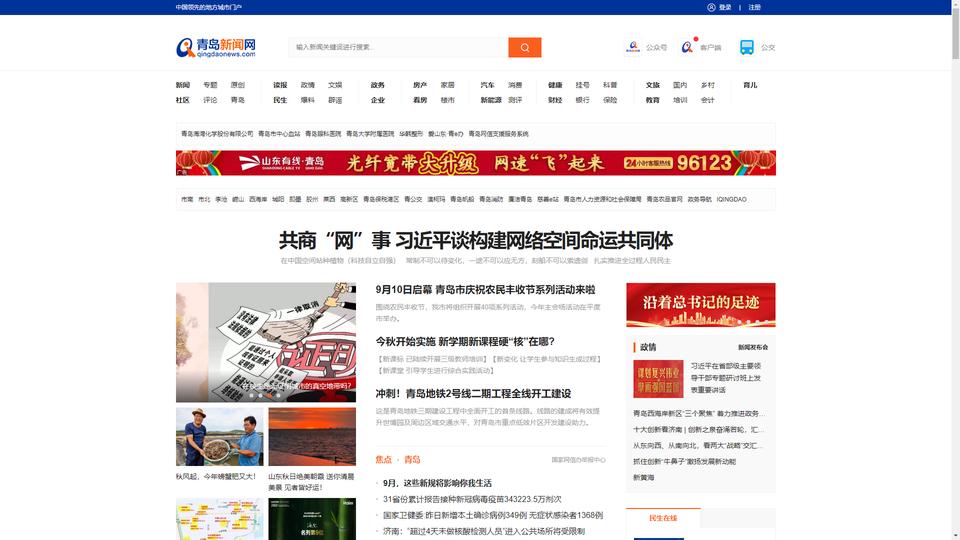Click the 市南 district link
Viewport: 960px width, 540px height.
[187, 199]
